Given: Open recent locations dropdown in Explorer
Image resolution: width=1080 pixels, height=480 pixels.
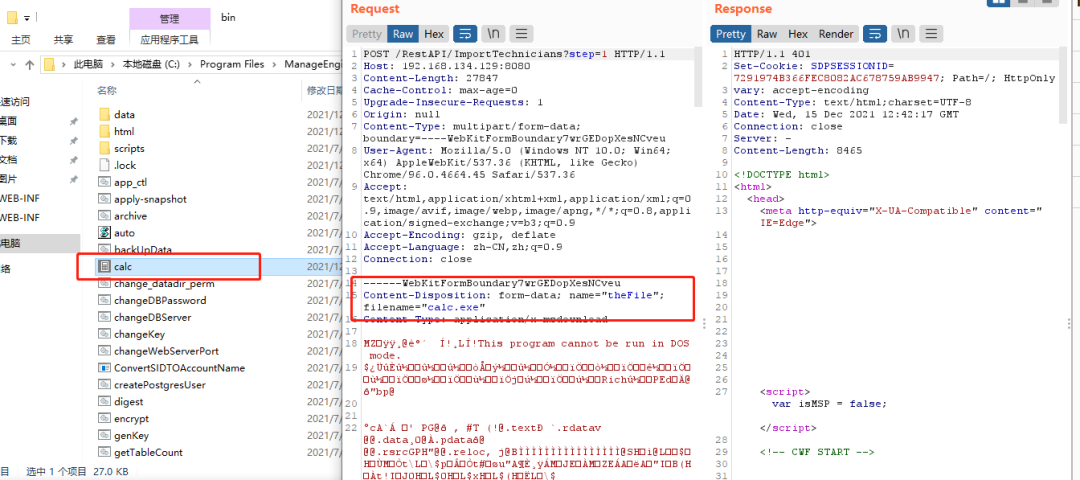Looking at the screenshot, I should [x=12, y=64].
